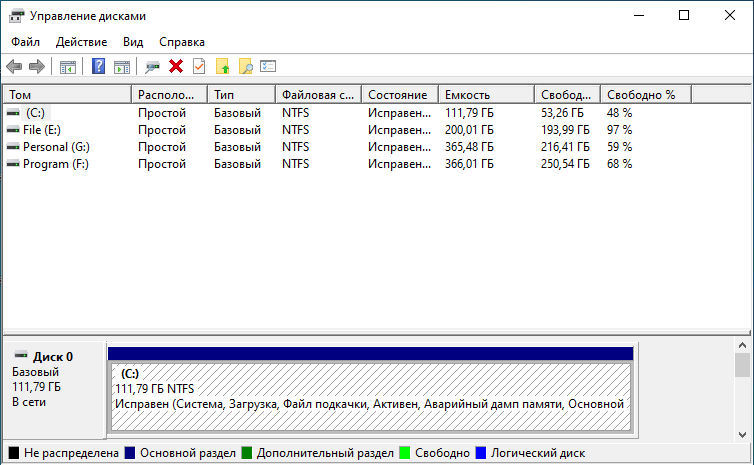
Task: Click the Back arrow in toolbar
Action: click(x=14, y=66)
